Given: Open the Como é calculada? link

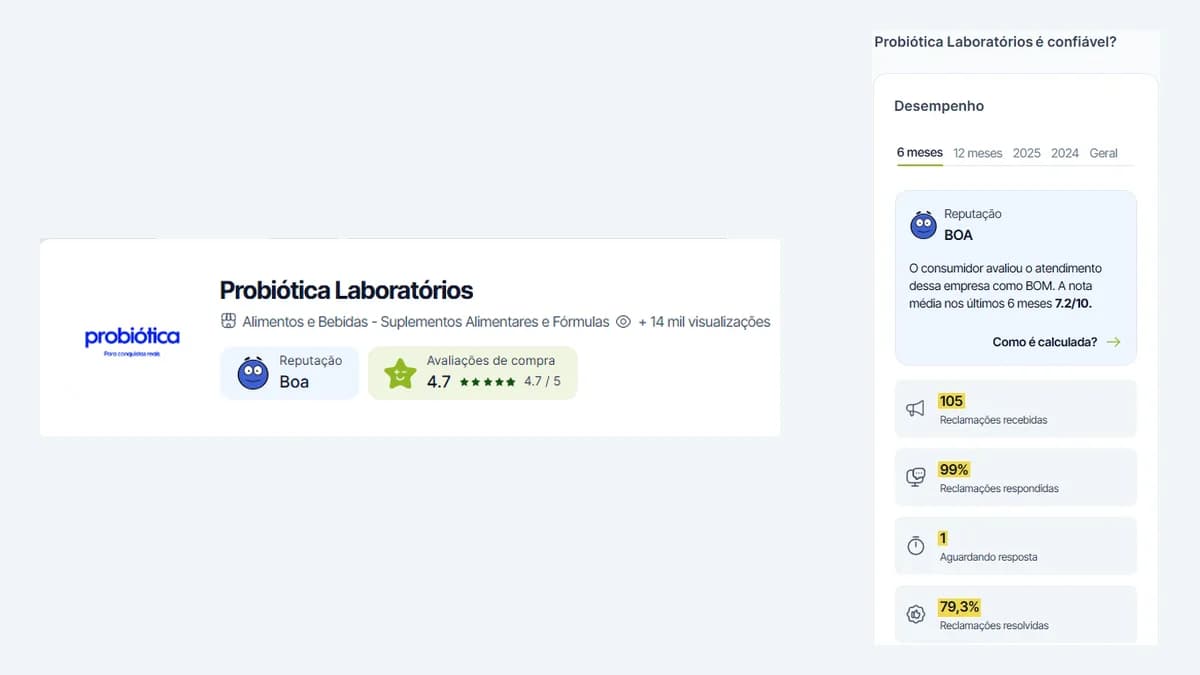Looking at the screenshot, I should tap(1045, 342).
